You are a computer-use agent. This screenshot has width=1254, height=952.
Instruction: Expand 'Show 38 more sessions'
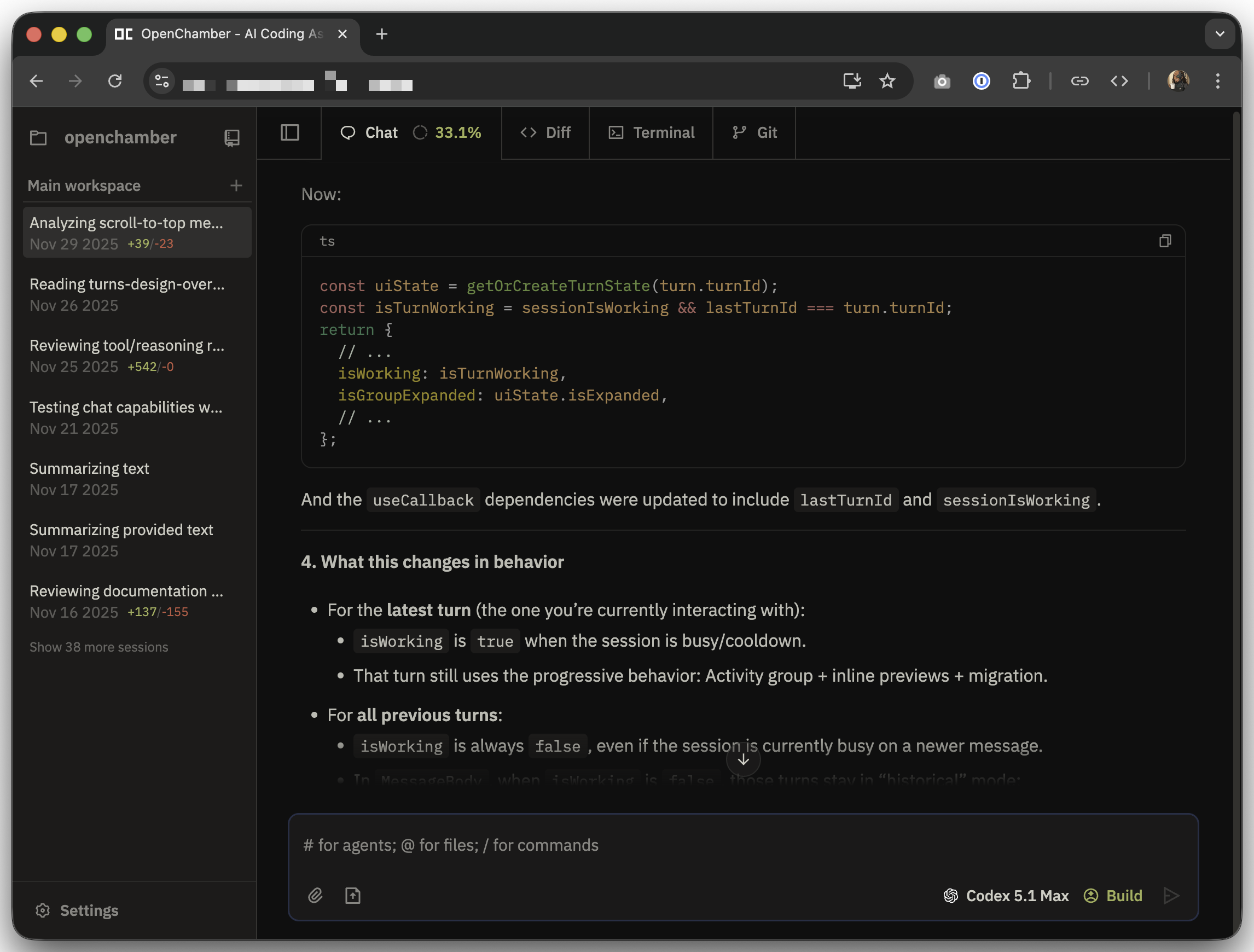click(x=98, y=647)
